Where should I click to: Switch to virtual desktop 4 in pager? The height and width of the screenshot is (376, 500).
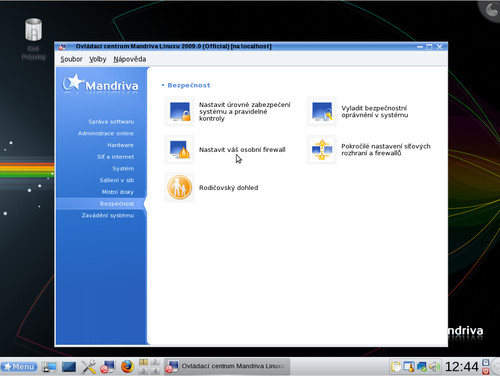tap(155, 370)
